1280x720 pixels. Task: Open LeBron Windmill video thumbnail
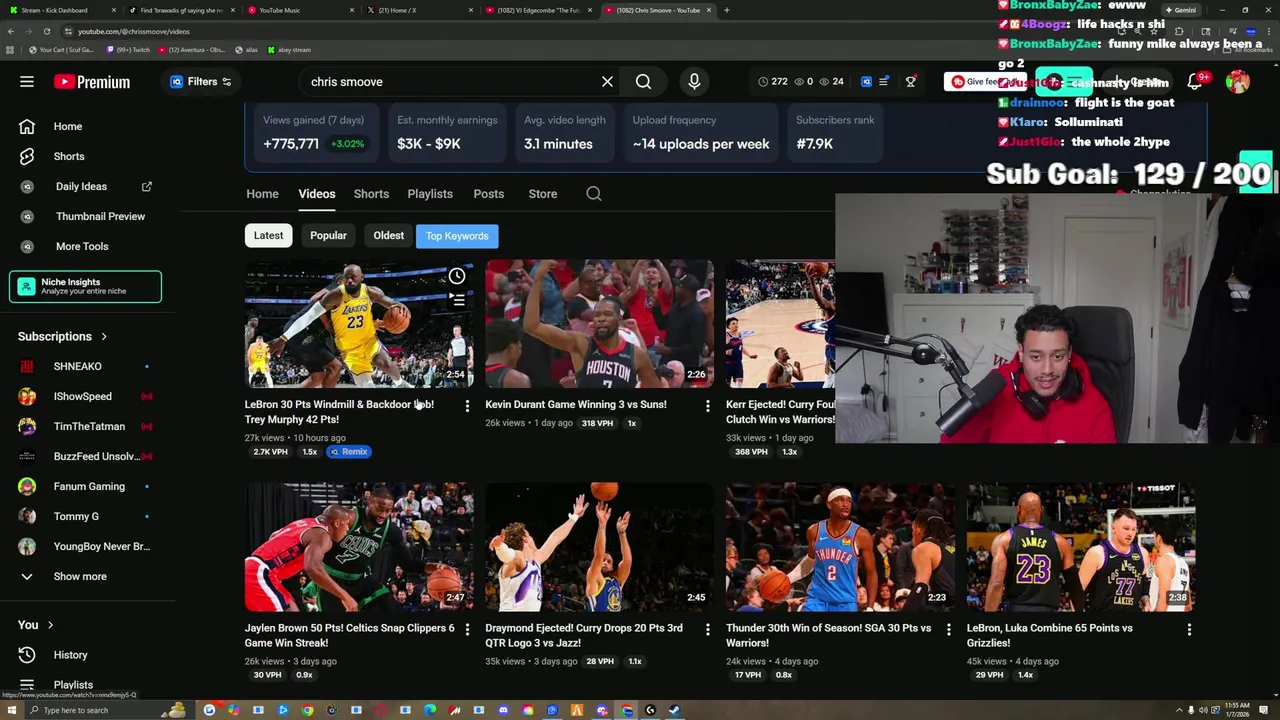pyautogui.click(x=359, y=324)
